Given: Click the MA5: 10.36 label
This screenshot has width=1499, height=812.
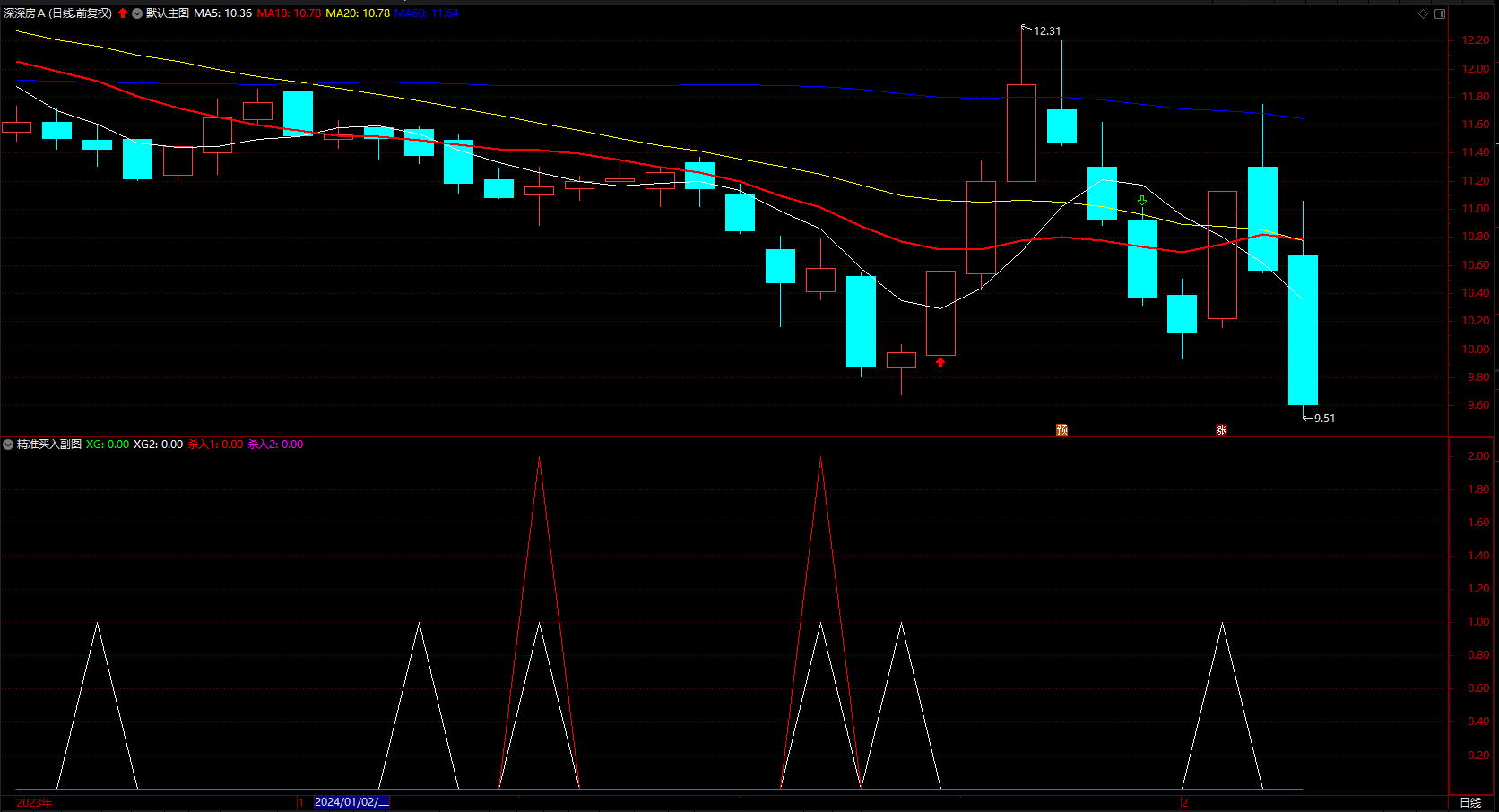Looking at the screenshot, I should coord(222,13).
